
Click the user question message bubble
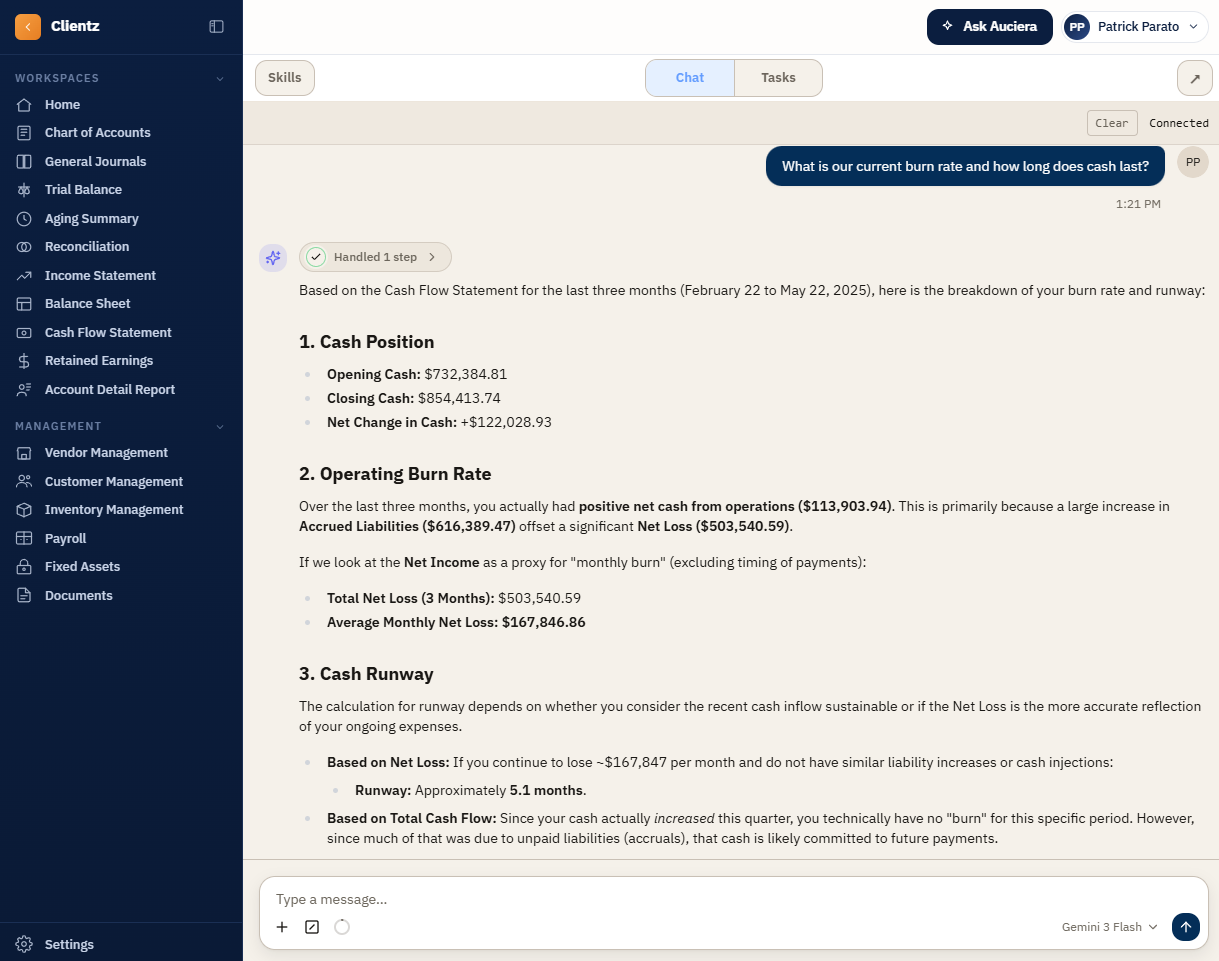coord(965,166)
